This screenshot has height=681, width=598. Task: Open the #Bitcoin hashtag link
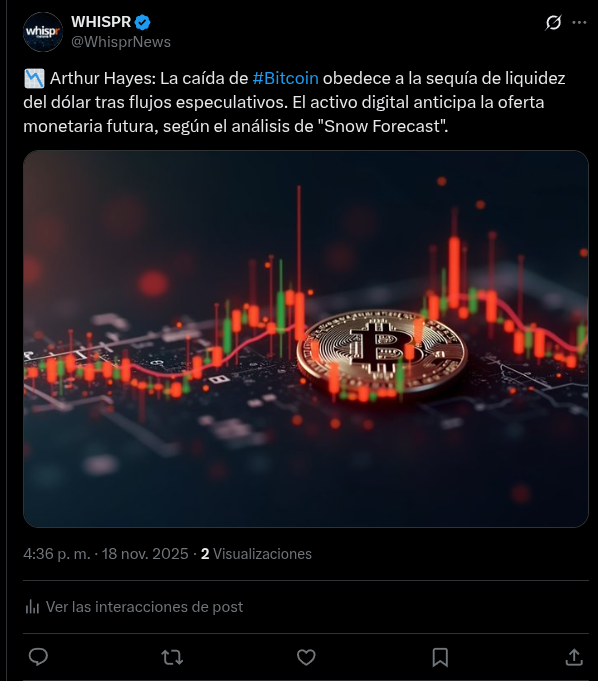[x=285, y=78]
